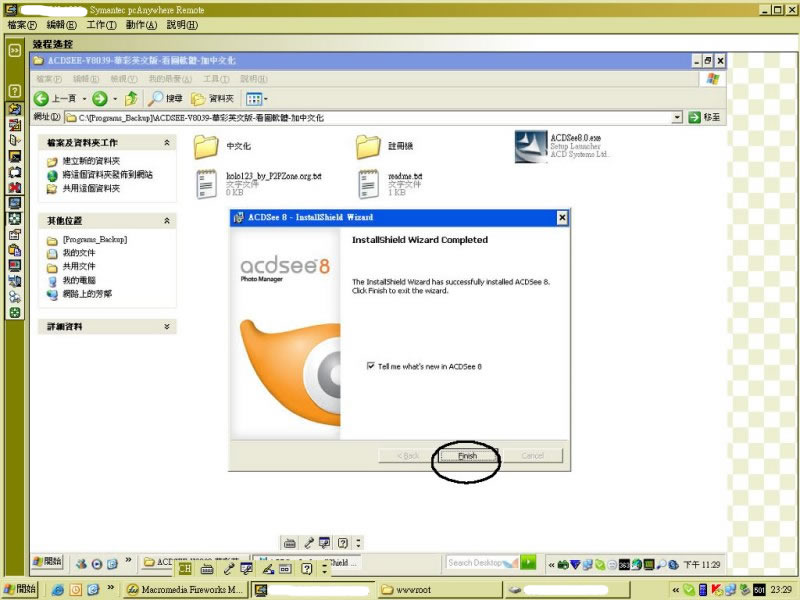The width and height of the screenshot is (800, 600).
Task: Close the ACDSee 8 InstallShield Wizard dialog
Action: 562,218
